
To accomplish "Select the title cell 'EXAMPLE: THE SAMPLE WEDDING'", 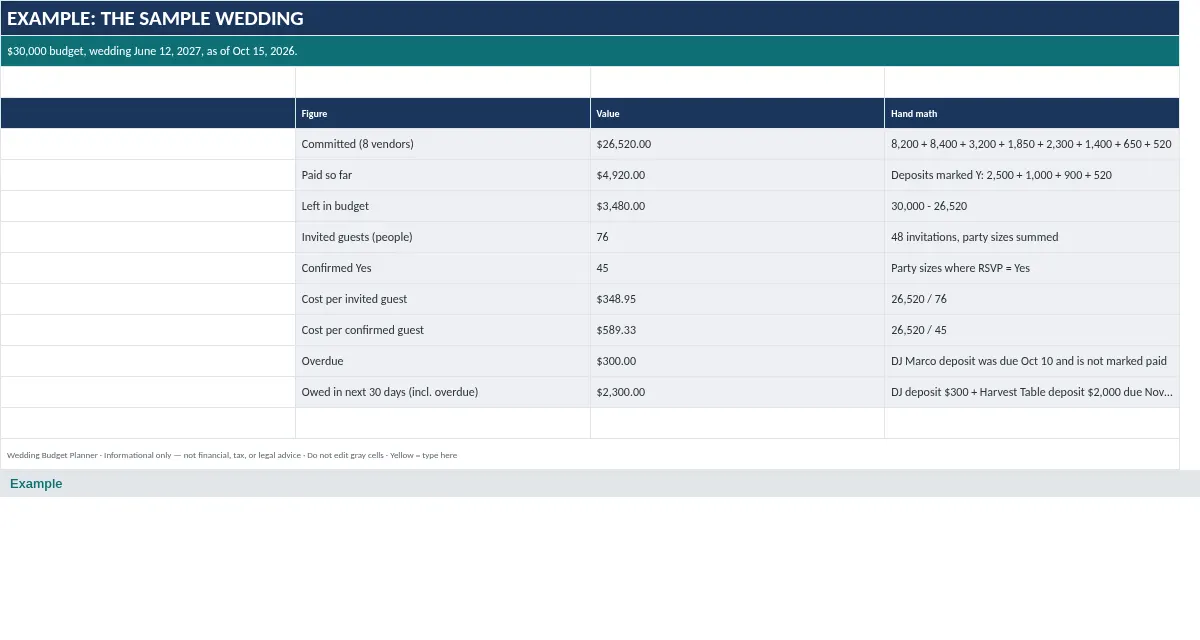I will click(590, 18).
